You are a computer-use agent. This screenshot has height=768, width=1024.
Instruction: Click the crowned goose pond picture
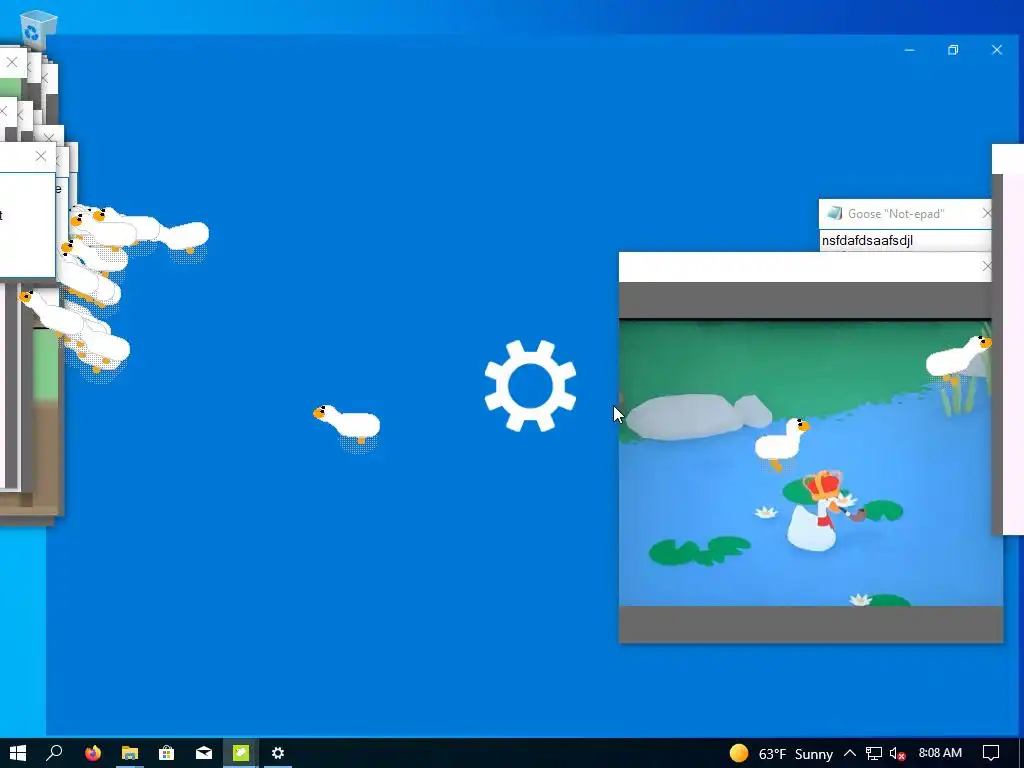810,462
